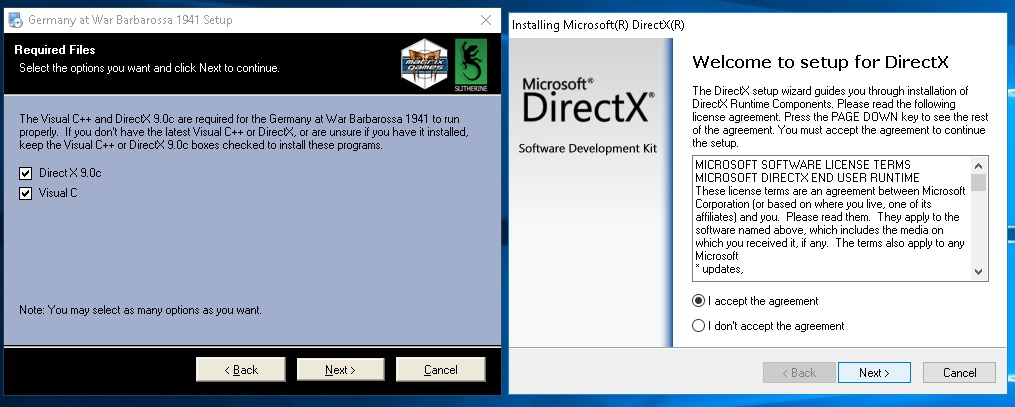Image resolution: width=1015 pixels, height=407 pixels.
Task: Click "Welcome to setup for DirectX" heading
Action: [820, 62]
